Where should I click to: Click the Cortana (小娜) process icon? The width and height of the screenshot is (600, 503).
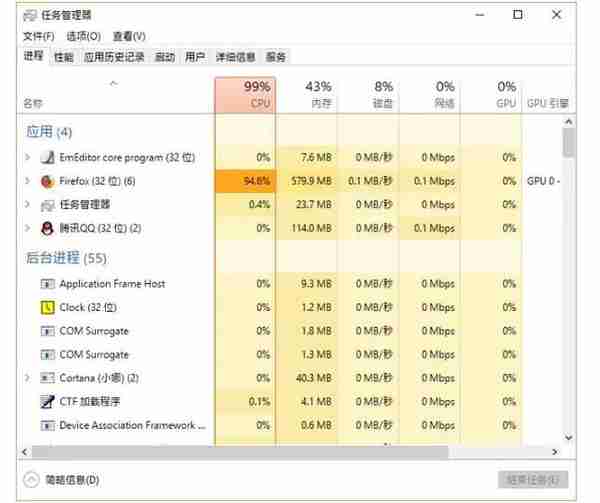(x=47, y=378)
